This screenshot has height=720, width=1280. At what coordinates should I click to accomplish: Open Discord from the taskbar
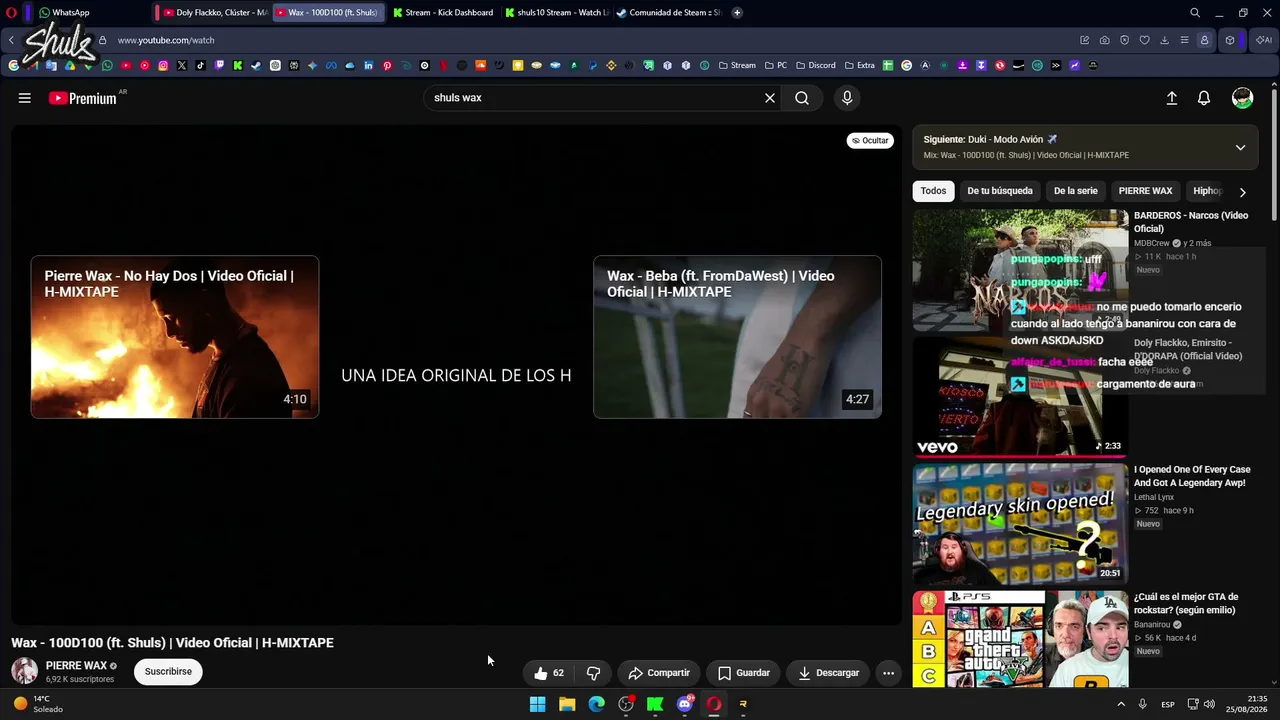(685, 704)
